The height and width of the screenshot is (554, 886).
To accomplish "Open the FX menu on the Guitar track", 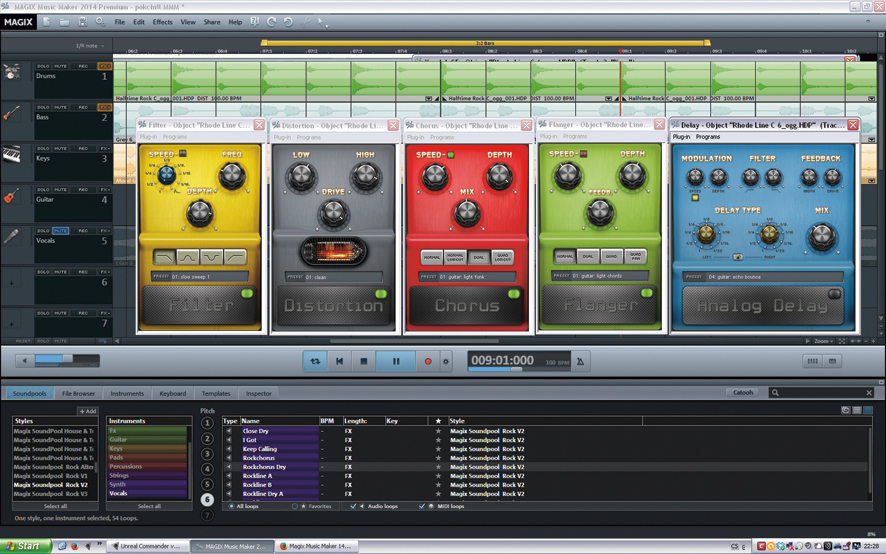I will [105, 190].
